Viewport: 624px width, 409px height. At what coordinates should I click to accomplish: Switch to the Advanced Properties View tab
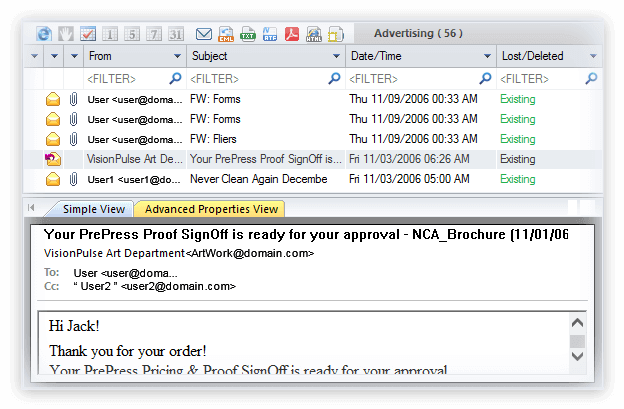[210, 209]
